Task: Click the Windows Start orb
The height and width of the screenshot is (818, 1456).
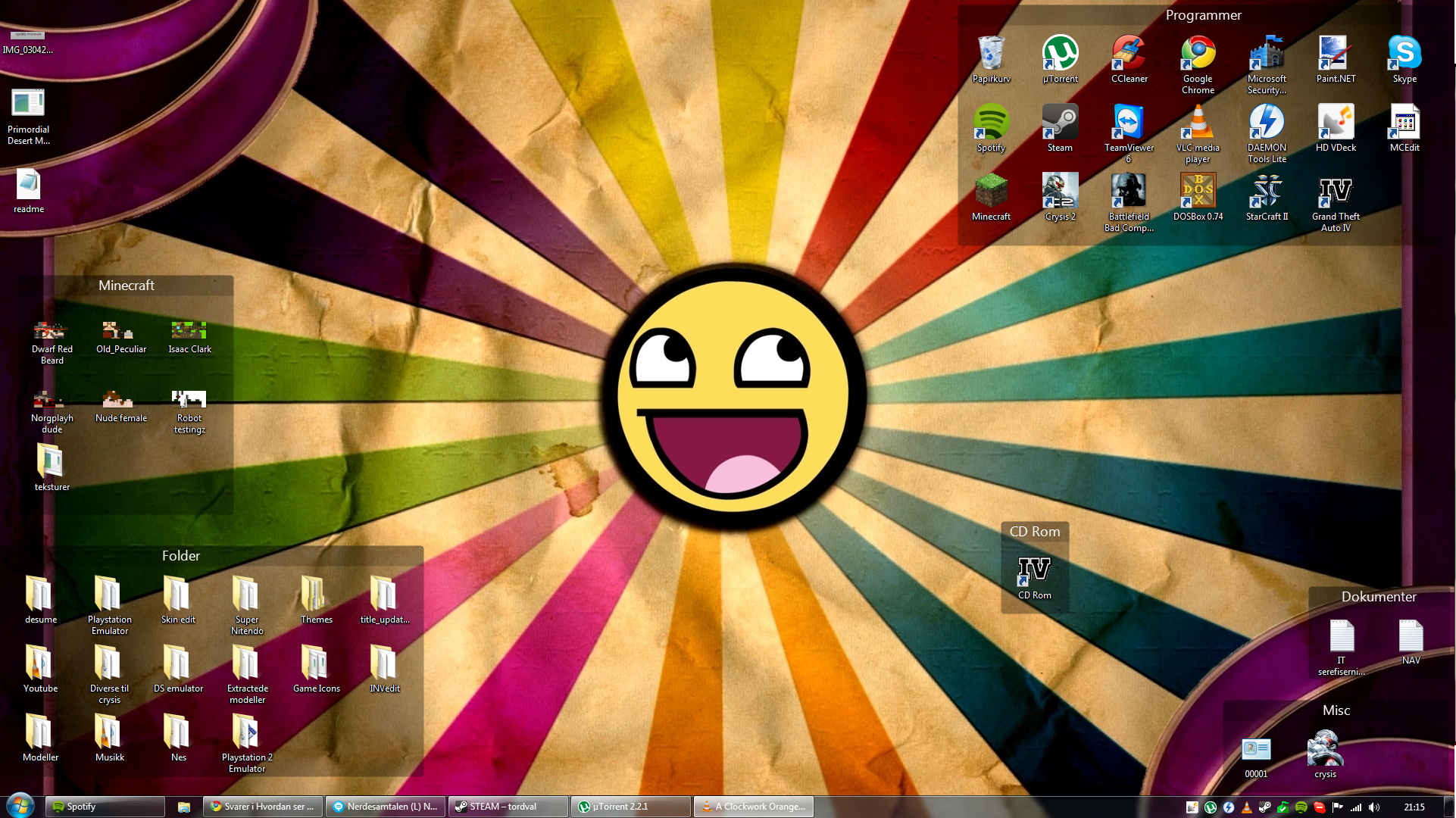Action: [20, 806]
